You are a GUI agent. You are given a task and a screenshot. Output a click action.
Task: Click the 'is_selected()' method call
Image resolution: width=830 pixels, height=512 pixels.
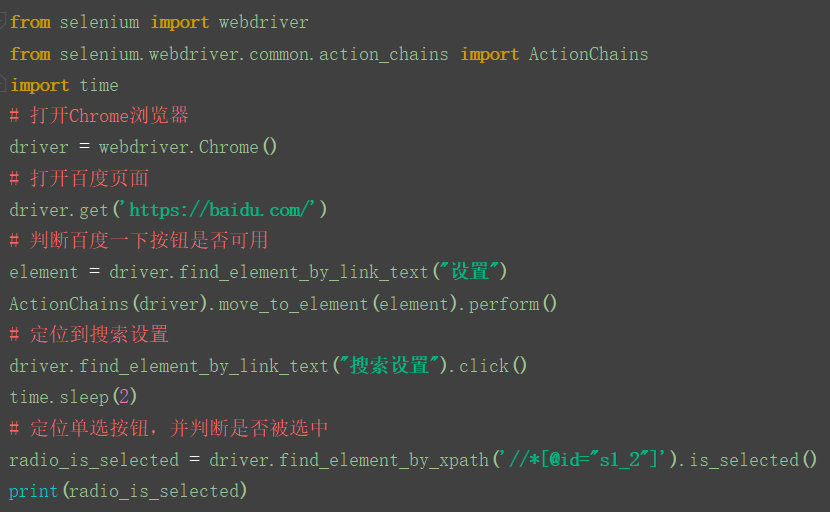pyautogui.click(x=753, y=459)
